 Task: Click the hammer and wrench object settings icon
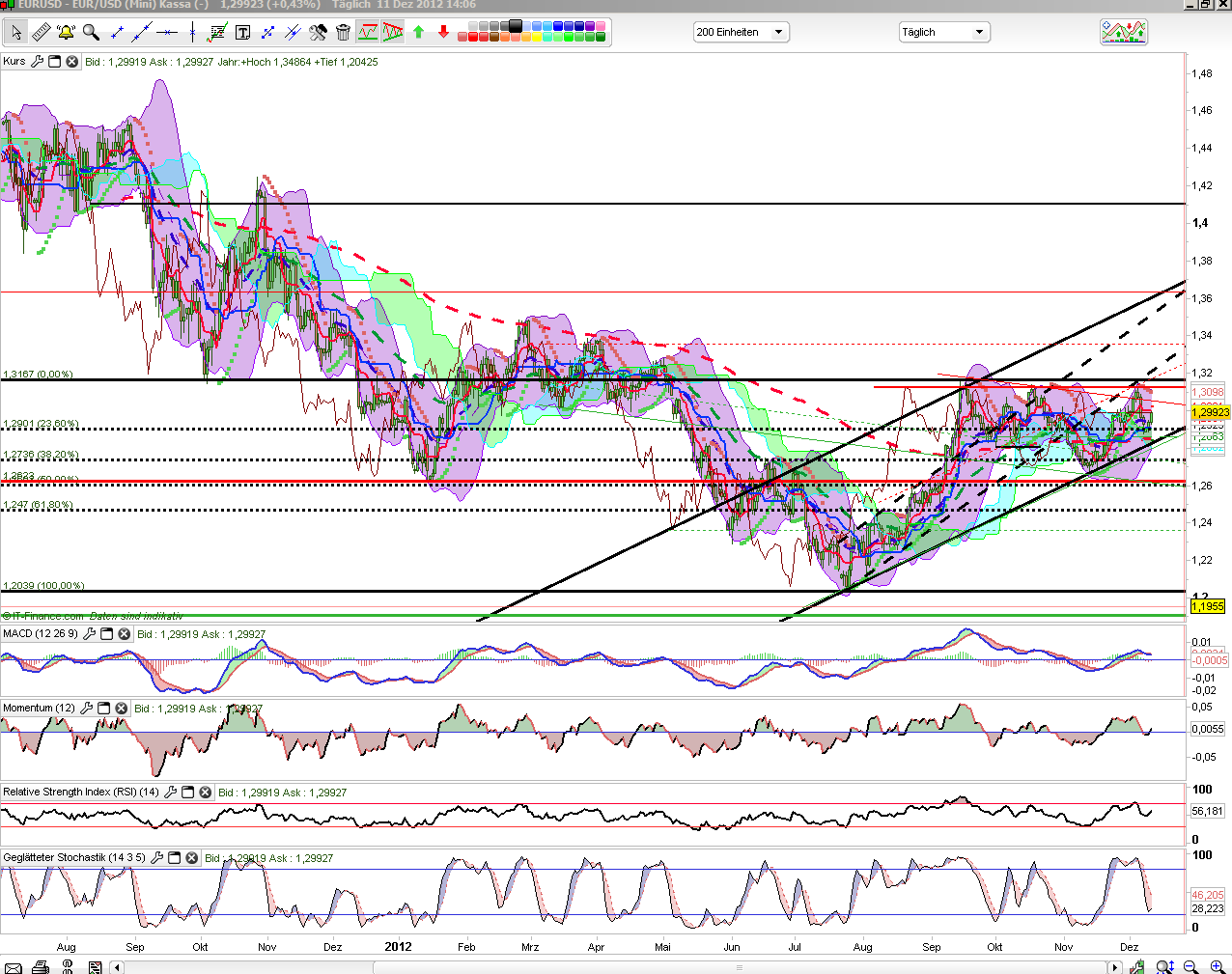pos(318,33)
